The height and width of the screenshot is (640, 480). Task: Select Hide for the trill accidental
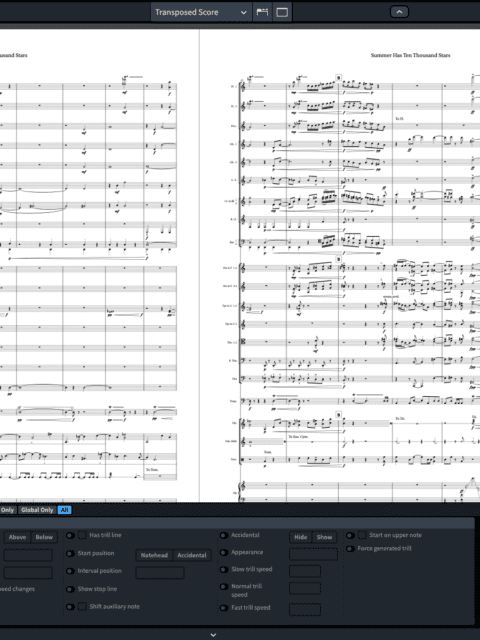301,537
